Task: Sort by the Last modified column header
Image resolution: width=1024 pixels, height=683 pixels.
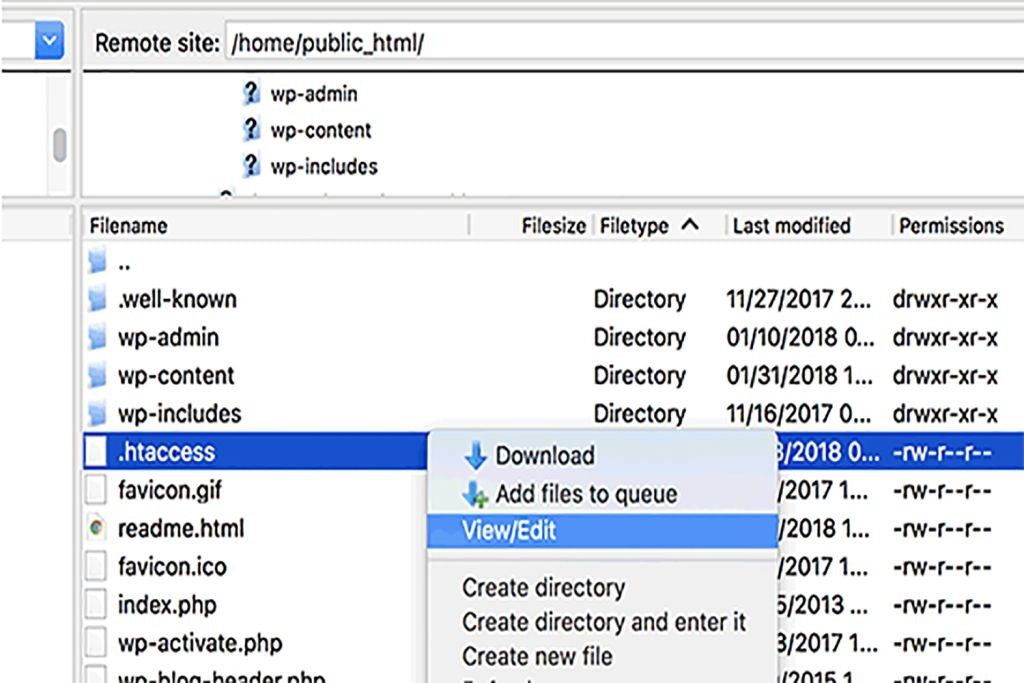Action: (792, 226)
